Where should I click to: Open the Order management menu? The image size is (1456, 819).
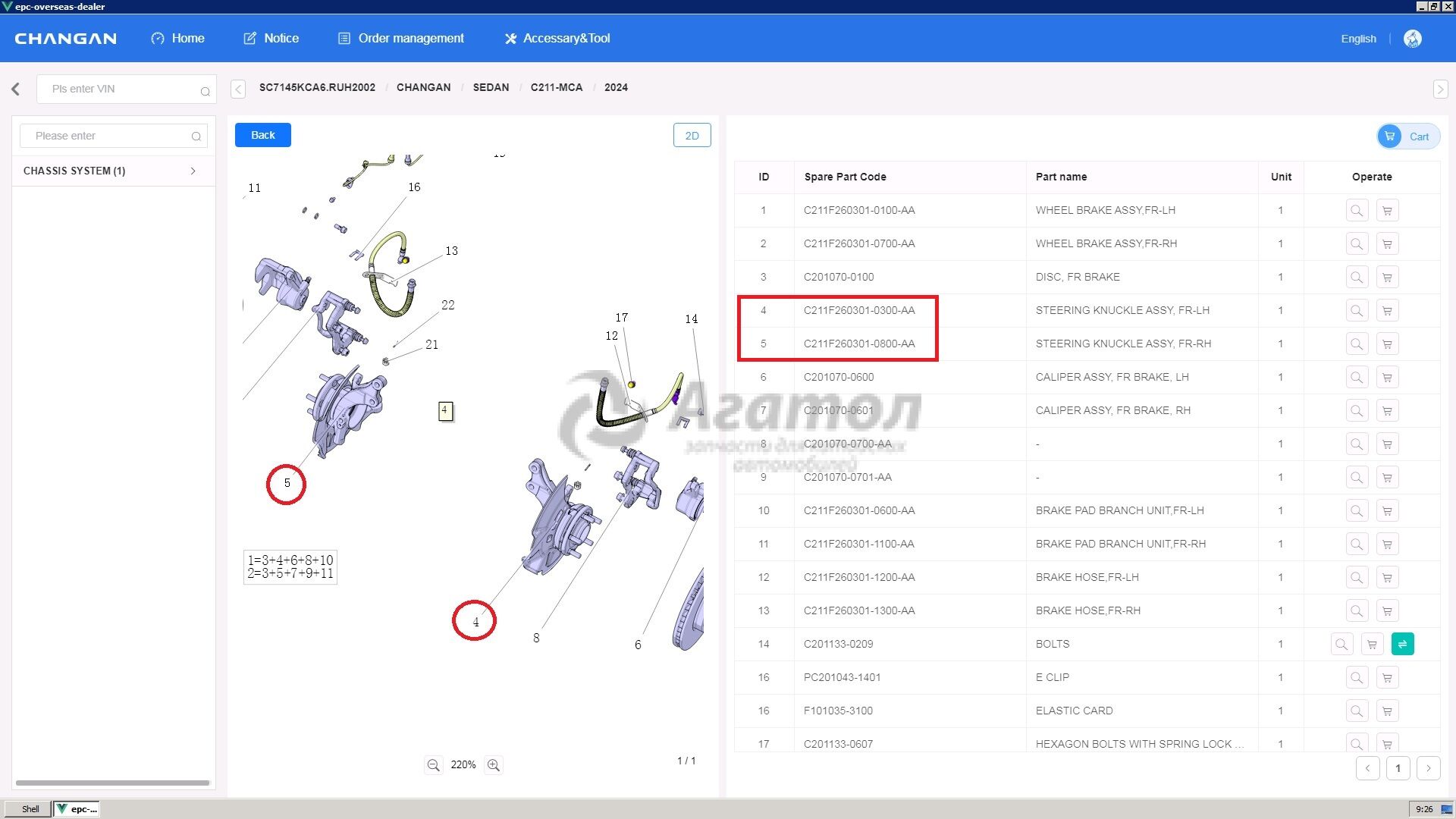pos(400,38)
